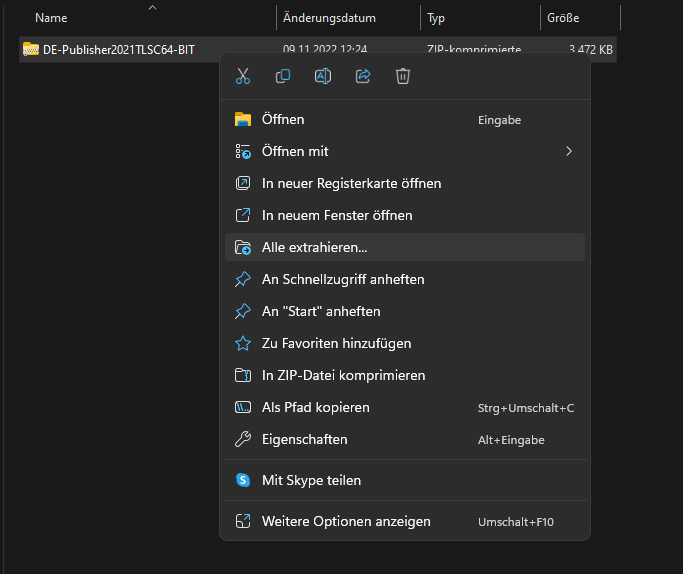Select Als Pfad kopieren
This screenshot has width=683, height=574.
coord(316,407)
